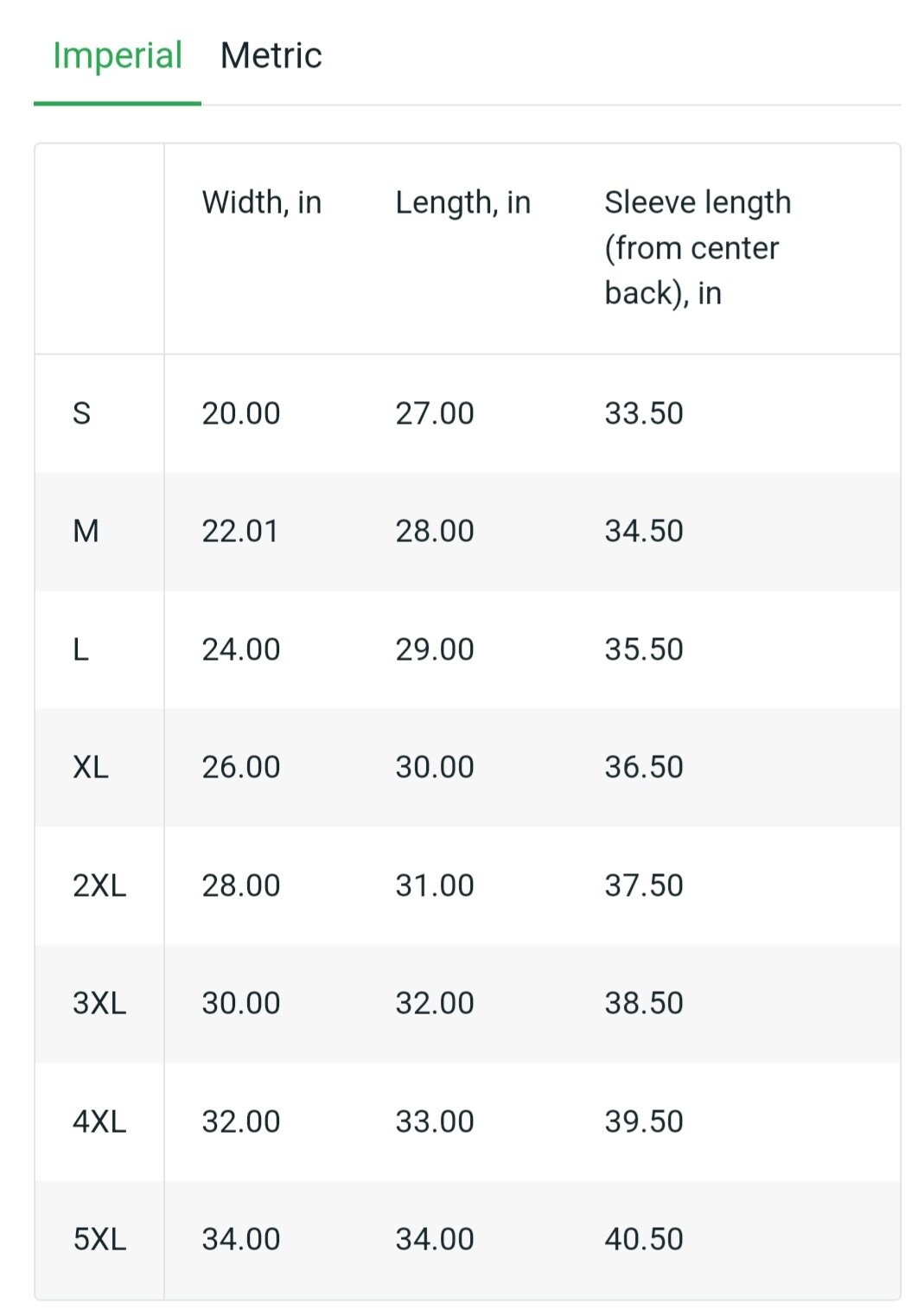911x1316 pixels.
Task: Select the S size row label
Action: click(x=81, y=413)
